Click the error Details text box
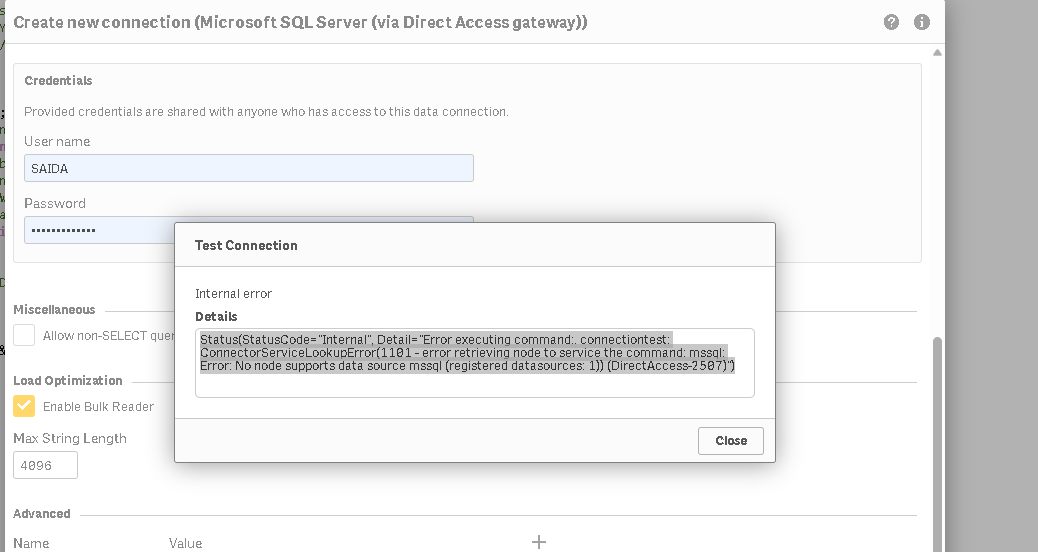 (474, 362)
